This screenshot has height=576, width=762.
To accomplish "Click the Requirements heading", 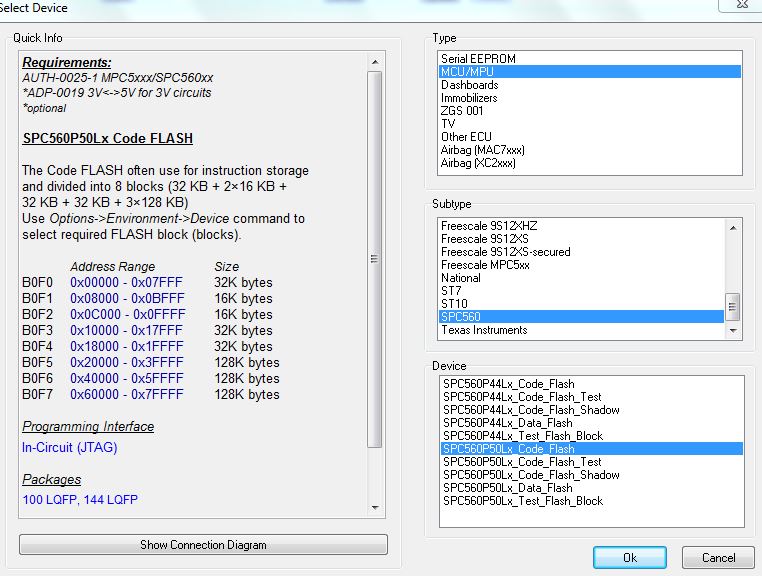I will [x=67, y=63].
